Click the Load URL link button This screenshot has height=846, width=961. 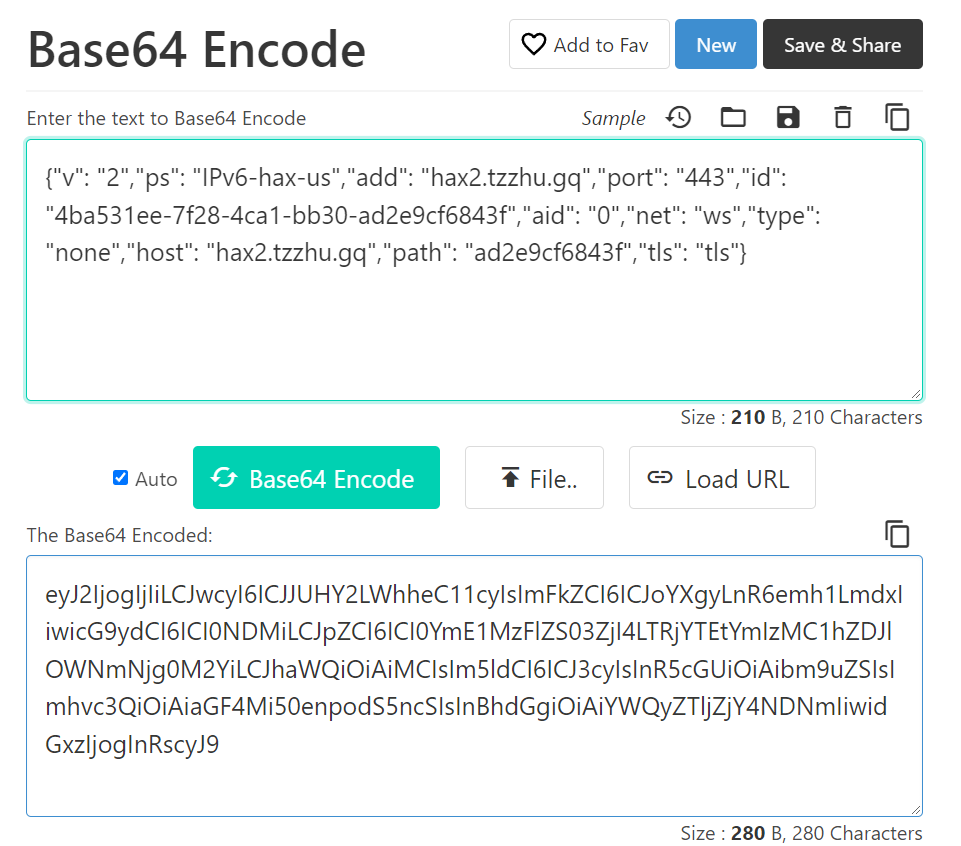[721, 478]
